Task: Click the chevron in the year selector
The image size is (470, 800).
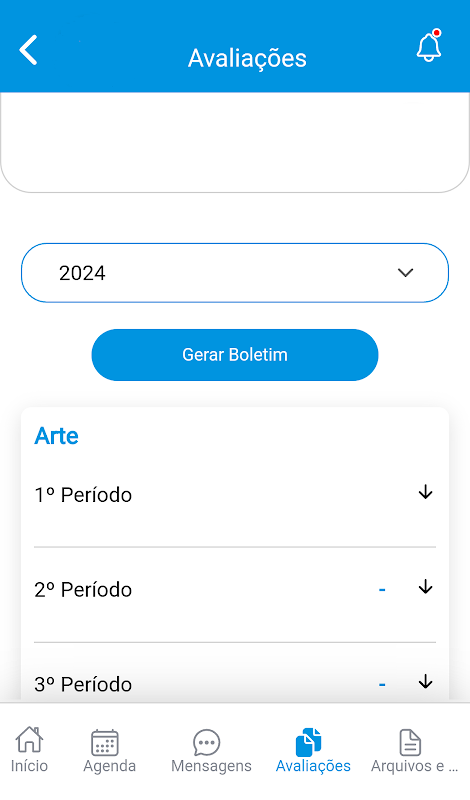Action: click(406, 273)
